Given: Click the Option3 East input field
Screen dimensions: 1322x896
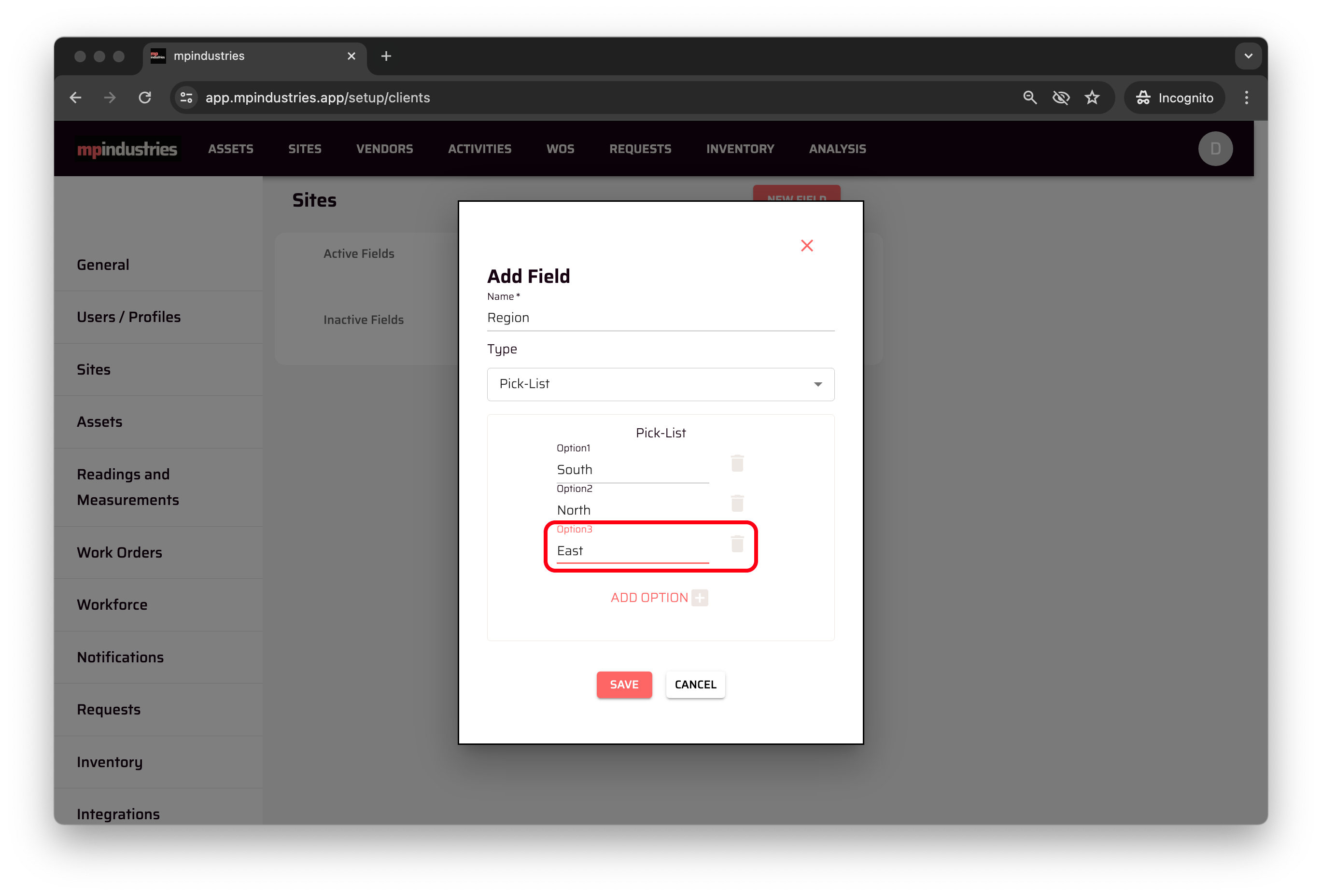Looking at the screenshot, I should 632,551.
